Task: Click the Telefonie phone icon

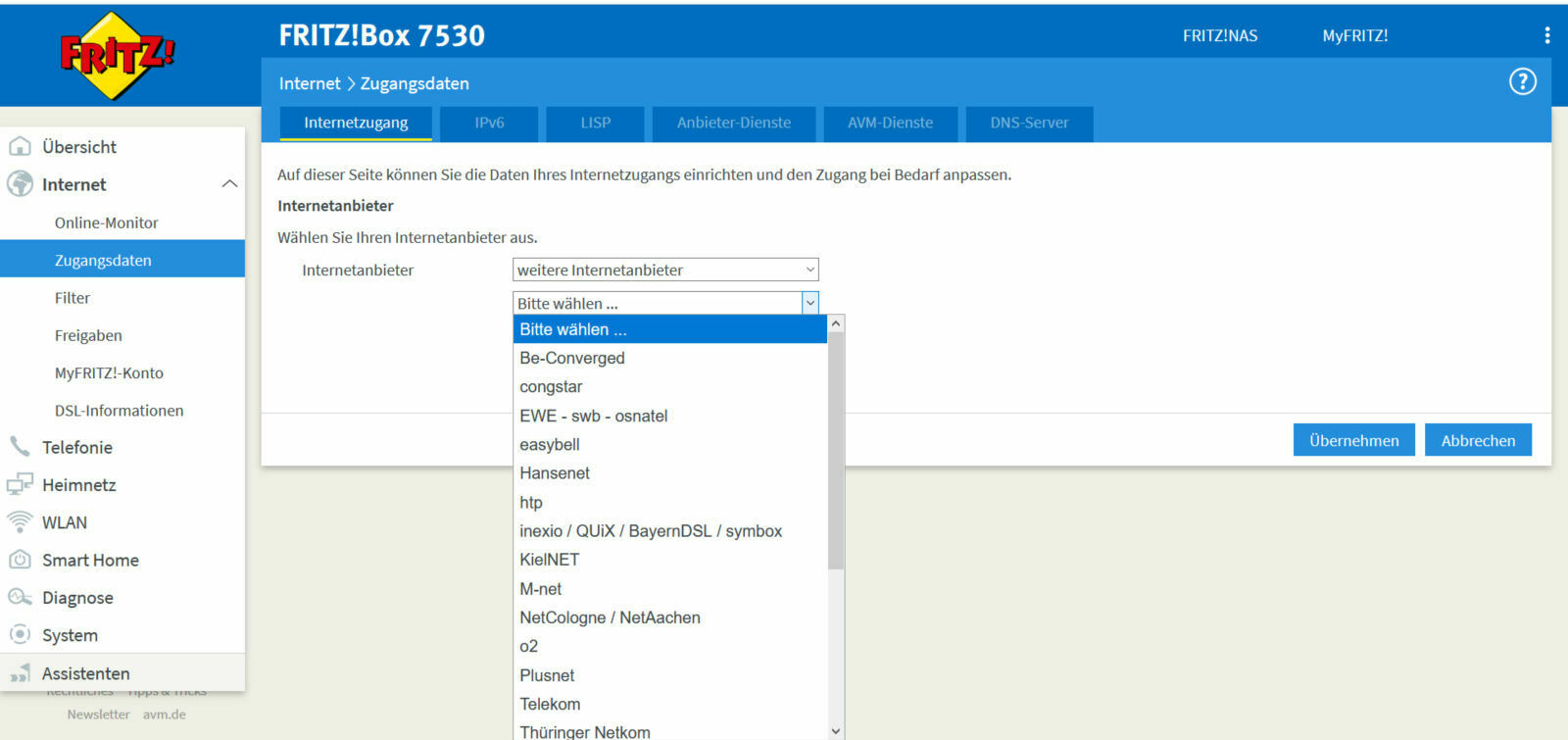Action: 20,447
